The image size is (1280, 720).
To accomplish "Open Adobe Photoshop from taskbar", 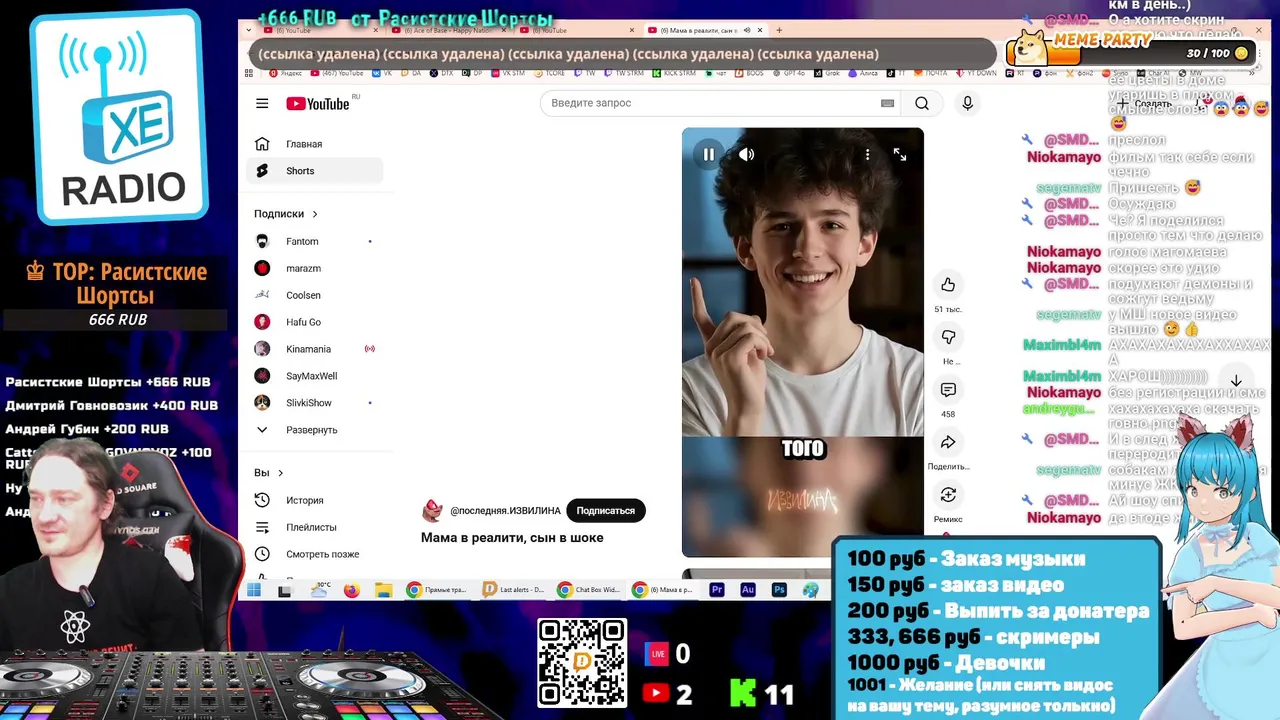I will click(x=779, y=590).
